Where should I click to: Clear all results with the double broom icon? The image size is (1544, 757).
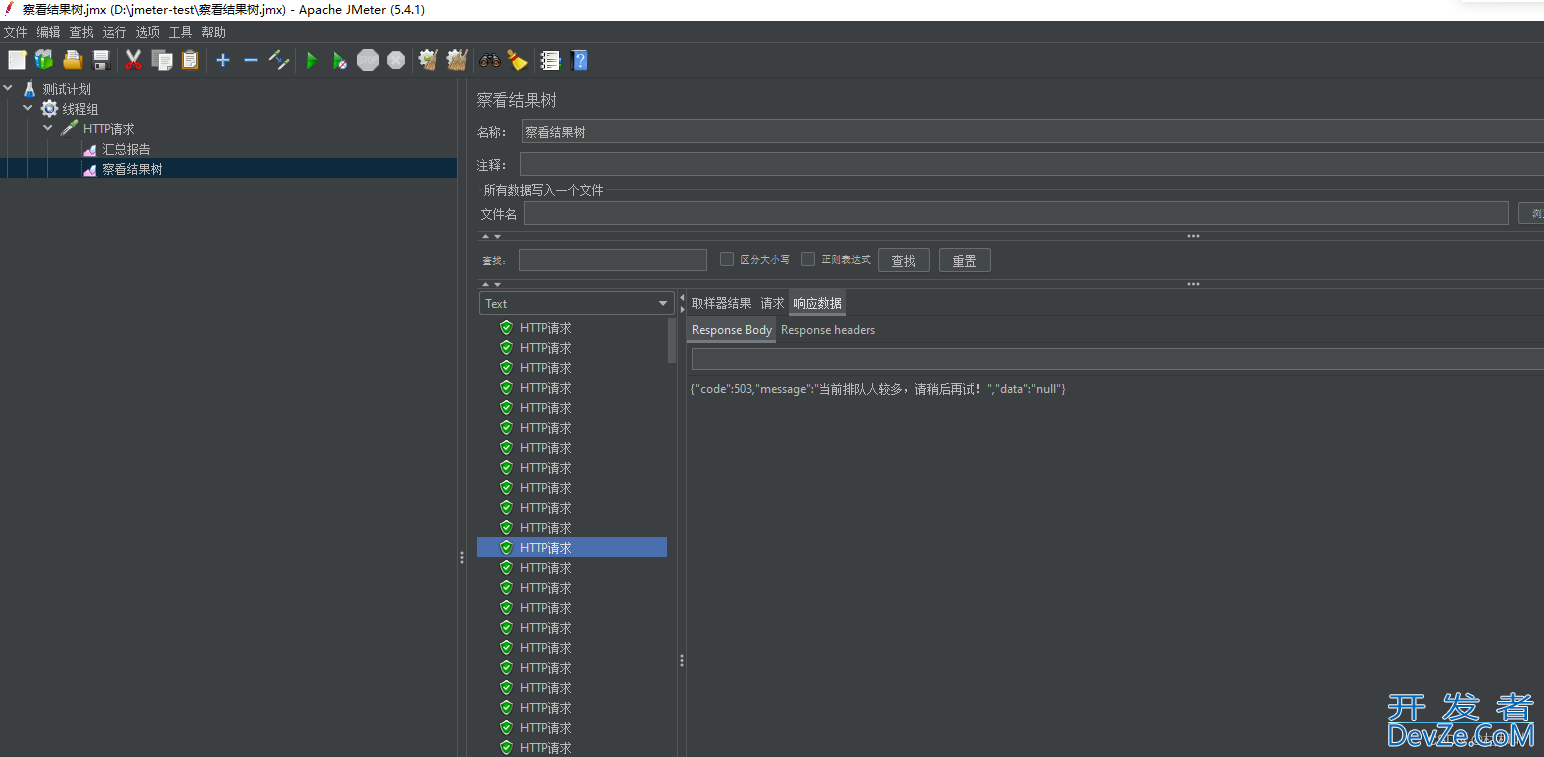point(457,60)
